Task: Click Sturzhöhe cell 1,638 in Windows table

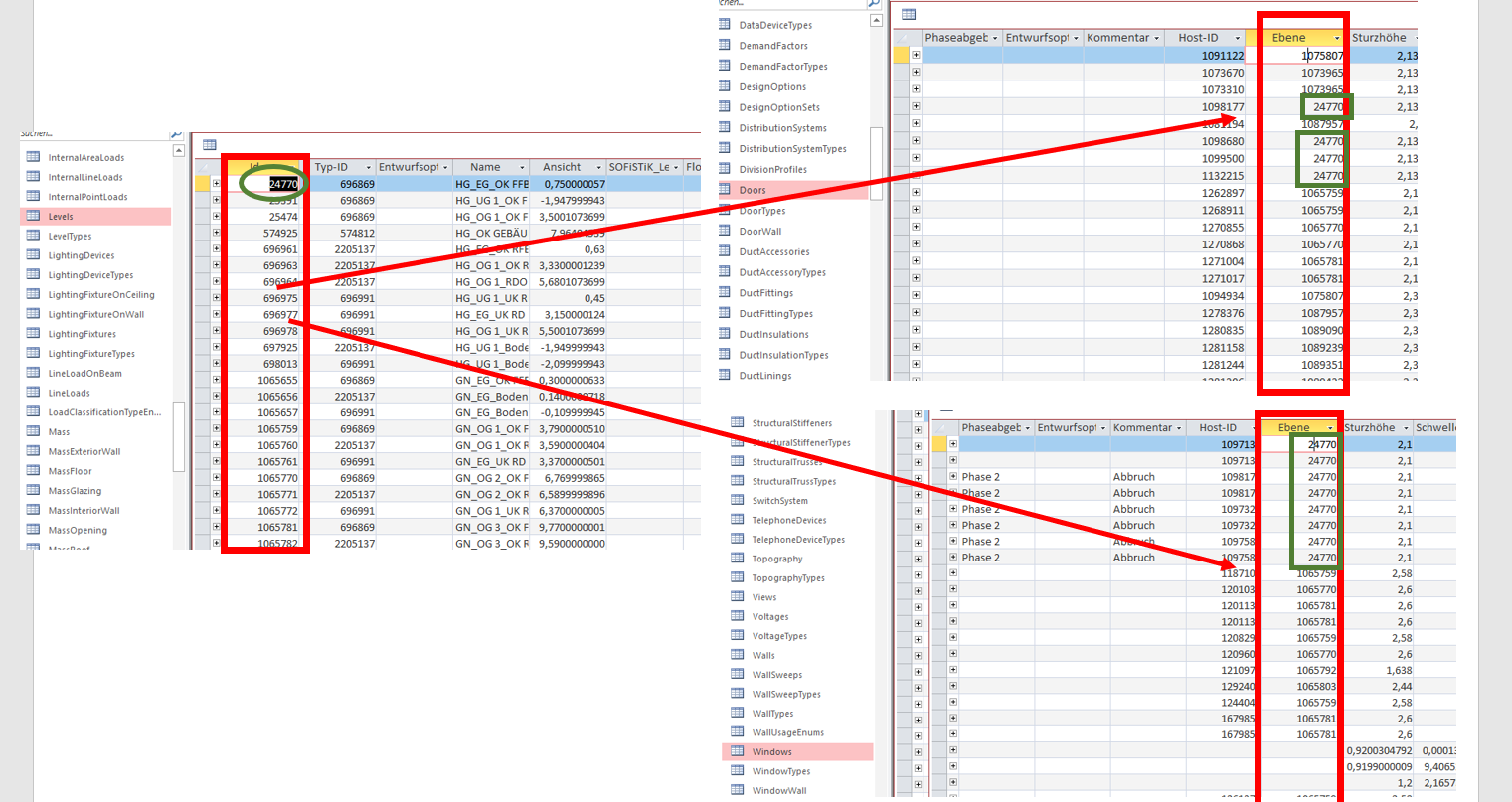Action: (x=1379, y=671)
